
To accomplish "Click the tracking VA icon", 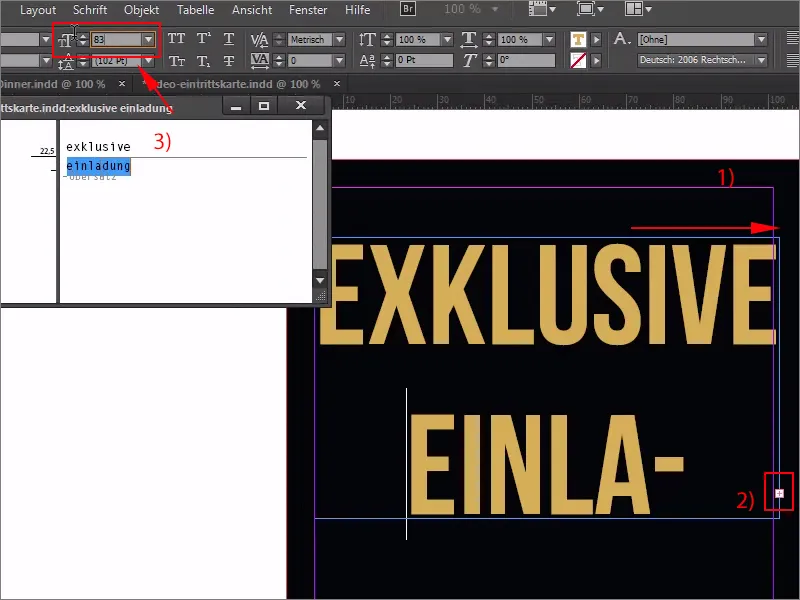I will pyautogui.click(x=260, y=61).
